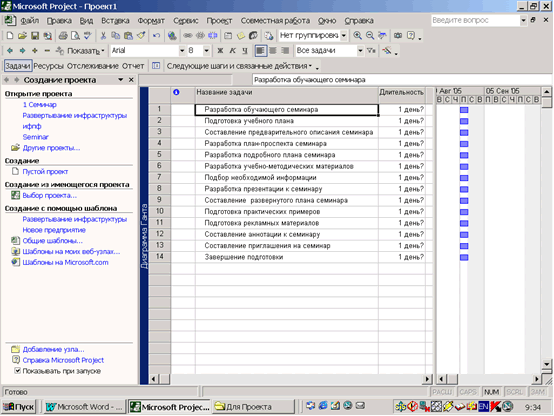Open the Сервис menu
This screenshot has height=416, width=554.
point(186,21)
